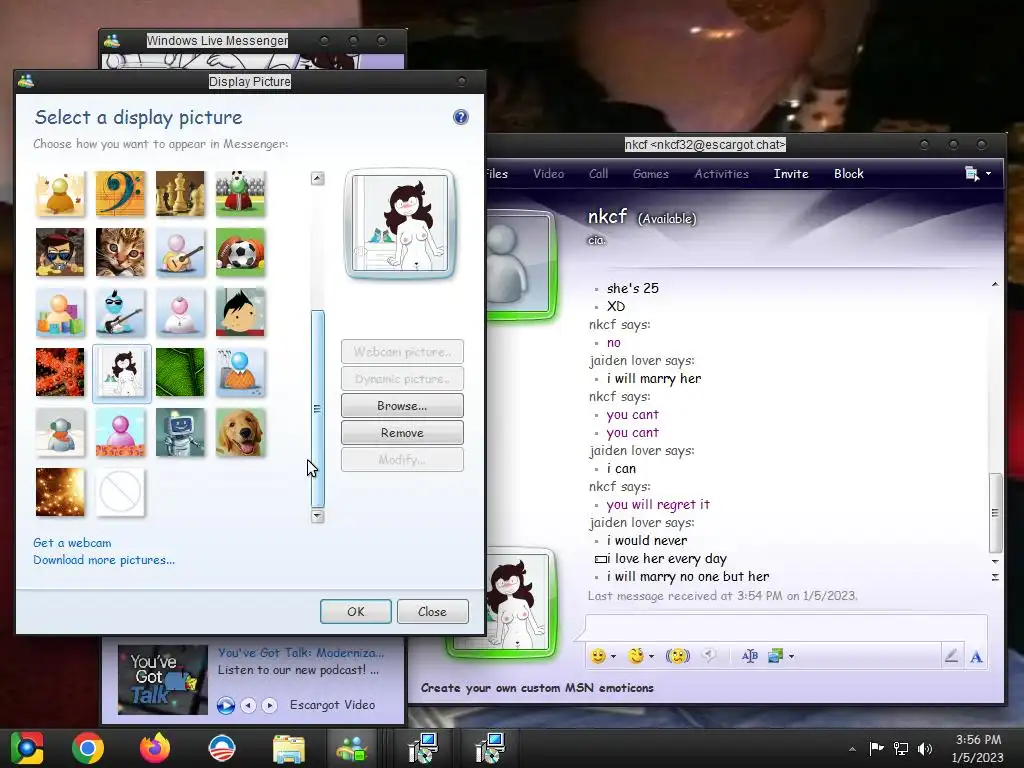This screenshot has width=1024, height=768.
Task: Switch to handwriting pen mode
Action: (x=952, y=656)
